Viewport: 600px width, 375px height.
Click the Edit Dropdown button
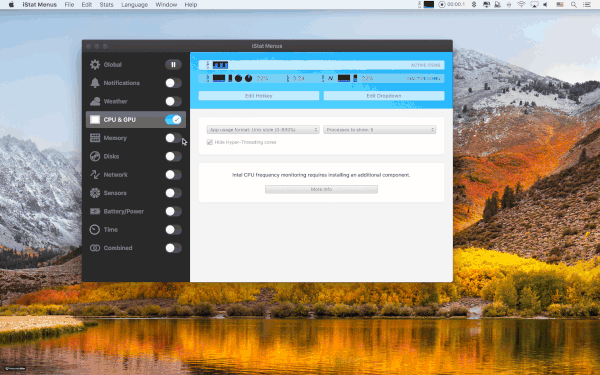pyautogui.click(x=384, y=96)
